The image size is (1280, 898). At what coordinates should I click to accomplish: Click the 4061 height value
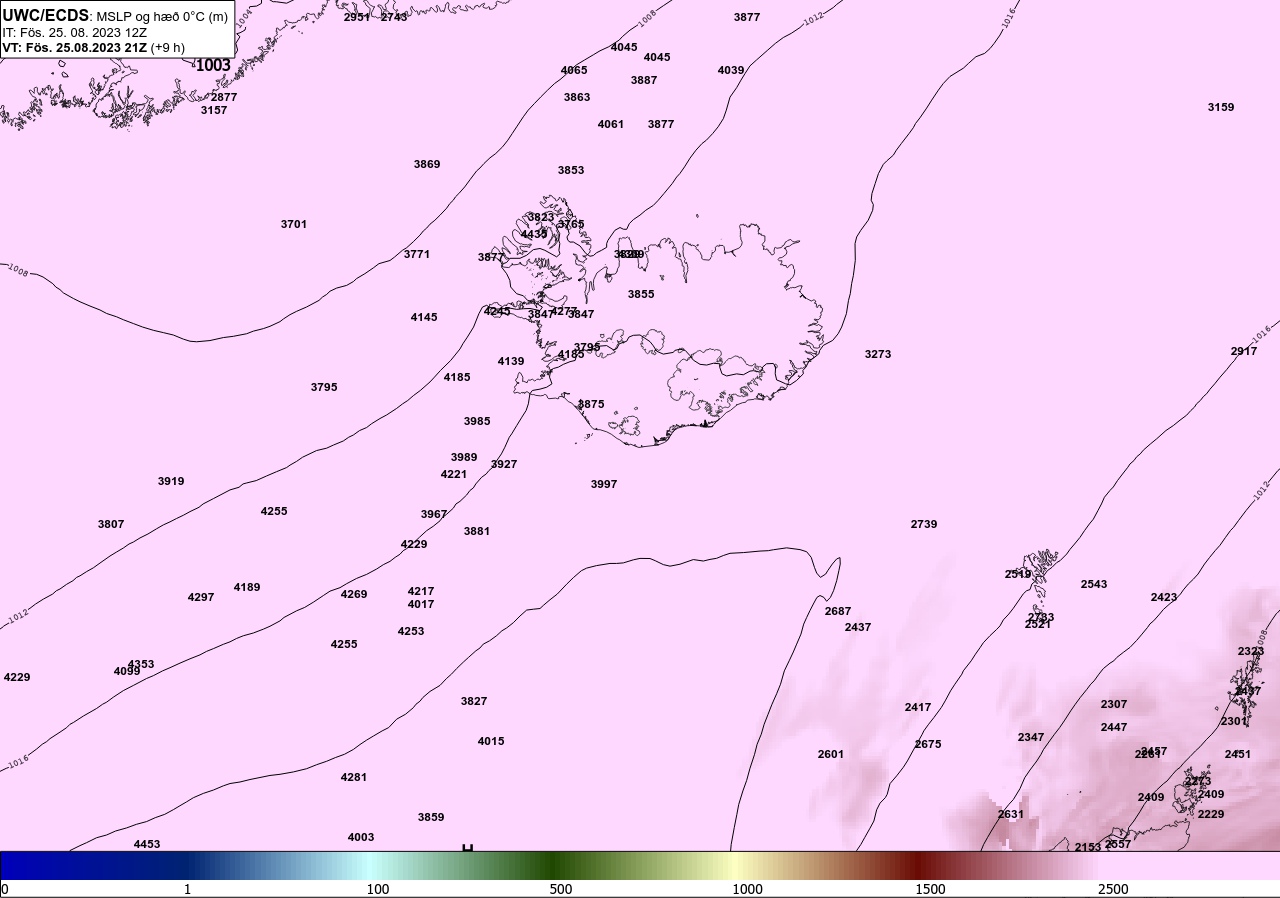coord(611,124)
